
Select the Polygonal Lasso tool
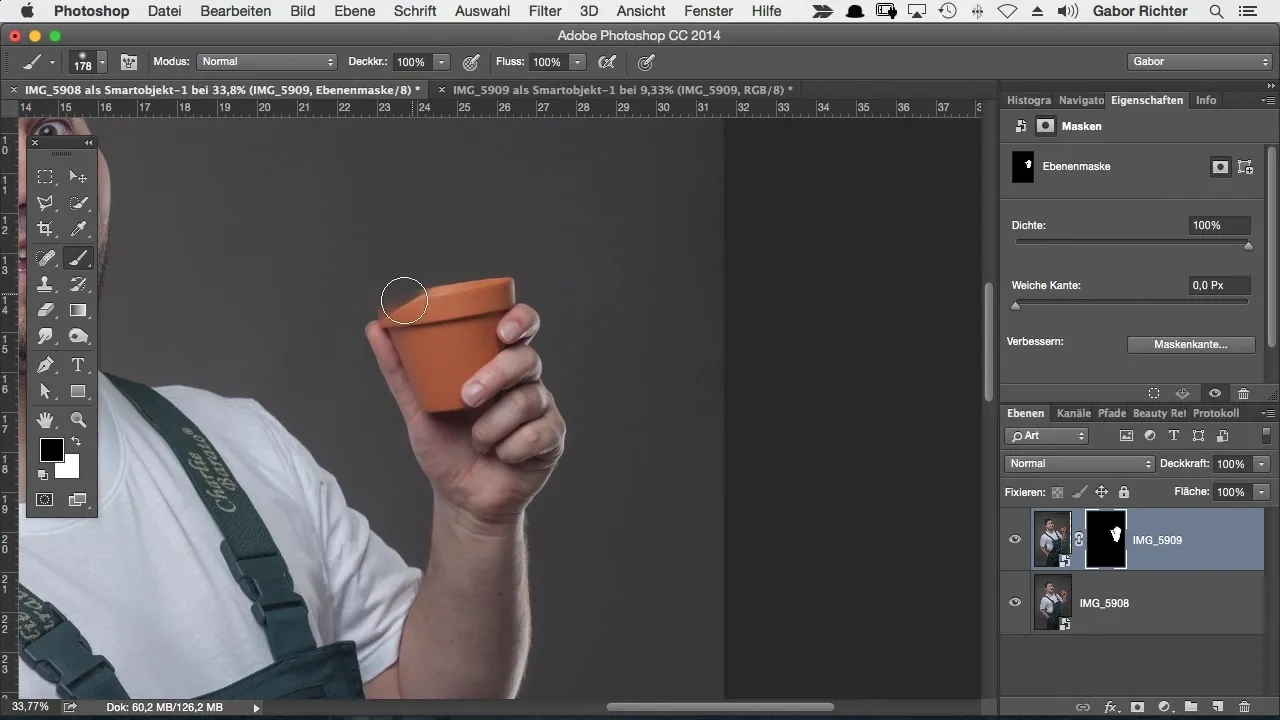[x=45, y=203]
